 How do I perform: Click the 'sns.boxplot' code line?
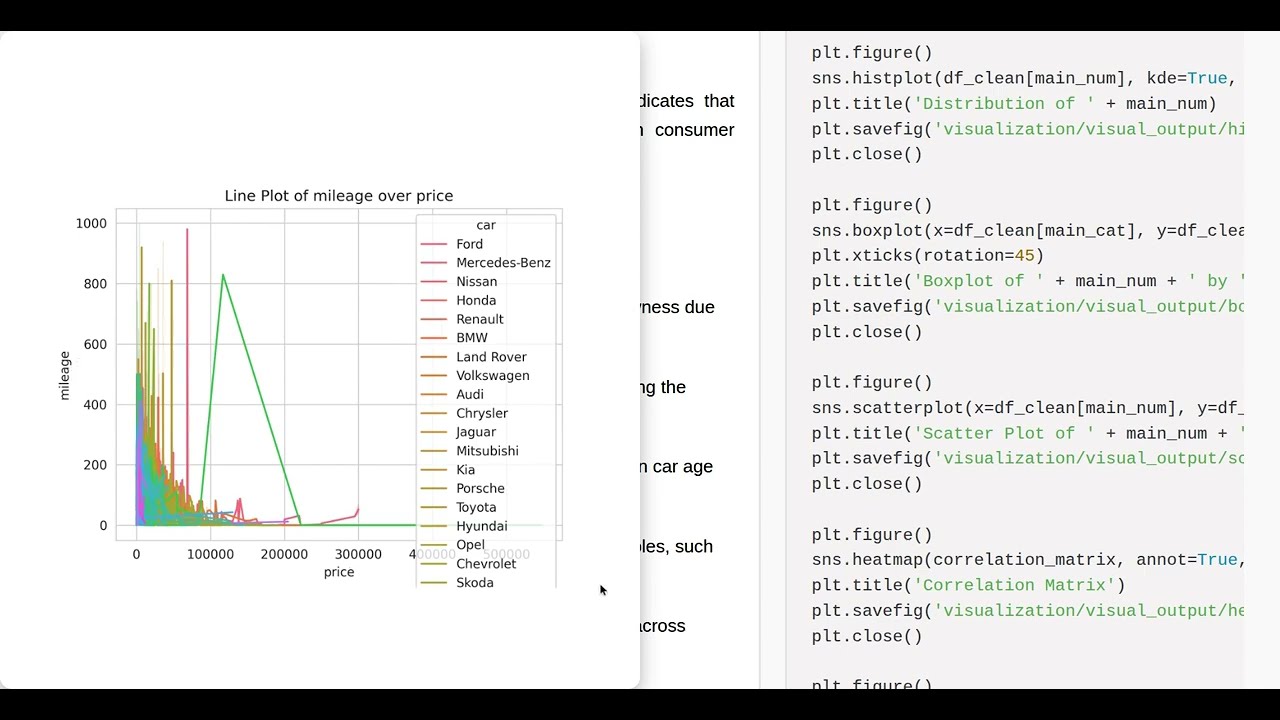click(1028, 230)
